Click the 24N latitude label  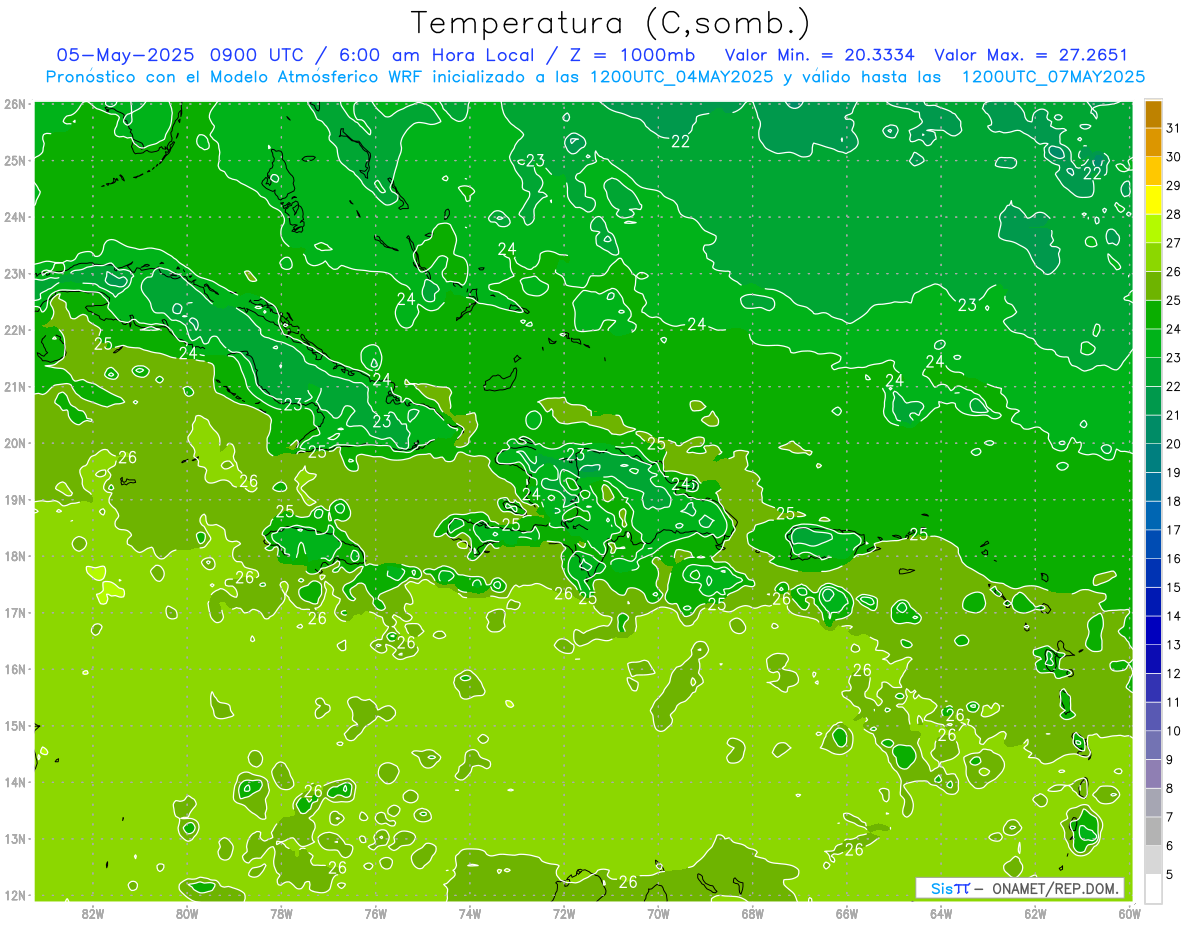click(x=15, y=217)
